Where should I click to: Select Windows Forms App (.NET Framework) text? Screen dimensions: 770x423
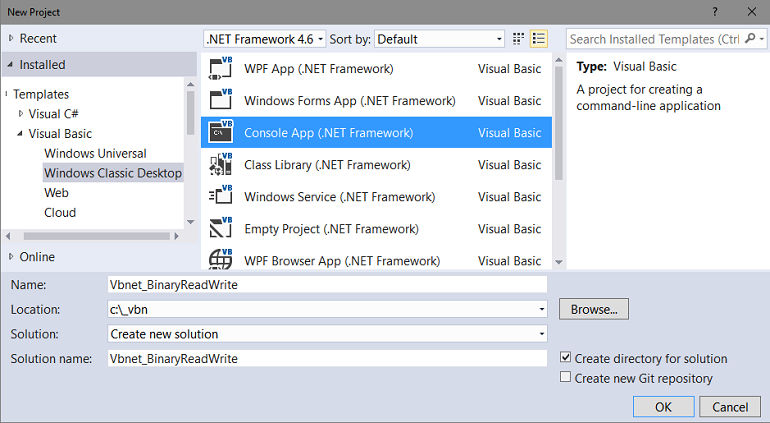tap(350, 101)
